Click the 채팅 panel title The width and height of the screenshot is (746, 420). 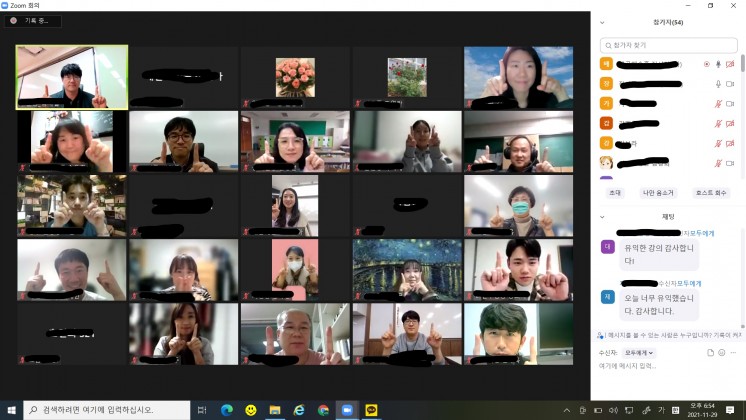coord(668,216)
